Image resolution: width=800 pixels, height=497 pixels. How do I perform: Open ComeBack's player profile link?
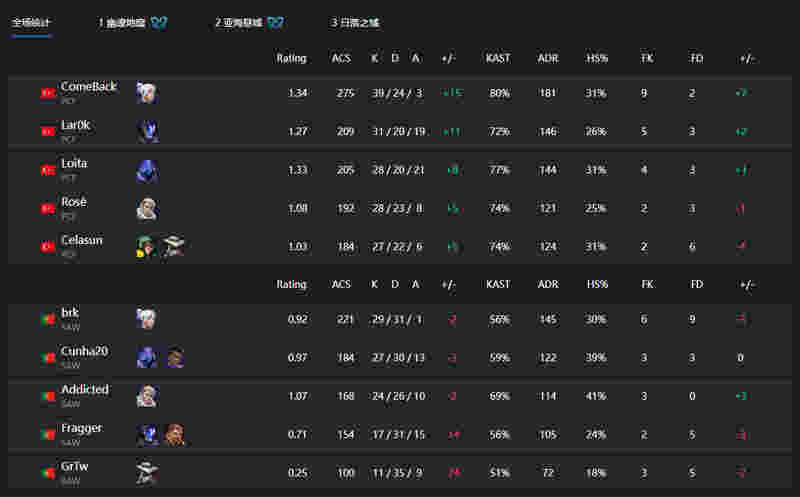pos(89,87)
